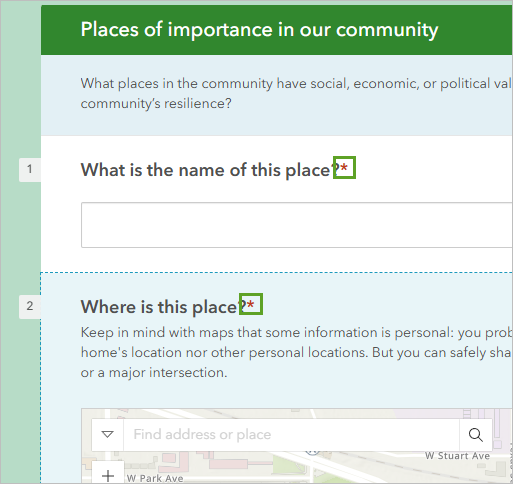Select the survey title 'Places of importance in our community'
513x484 pixels.
tap(259, 30)
